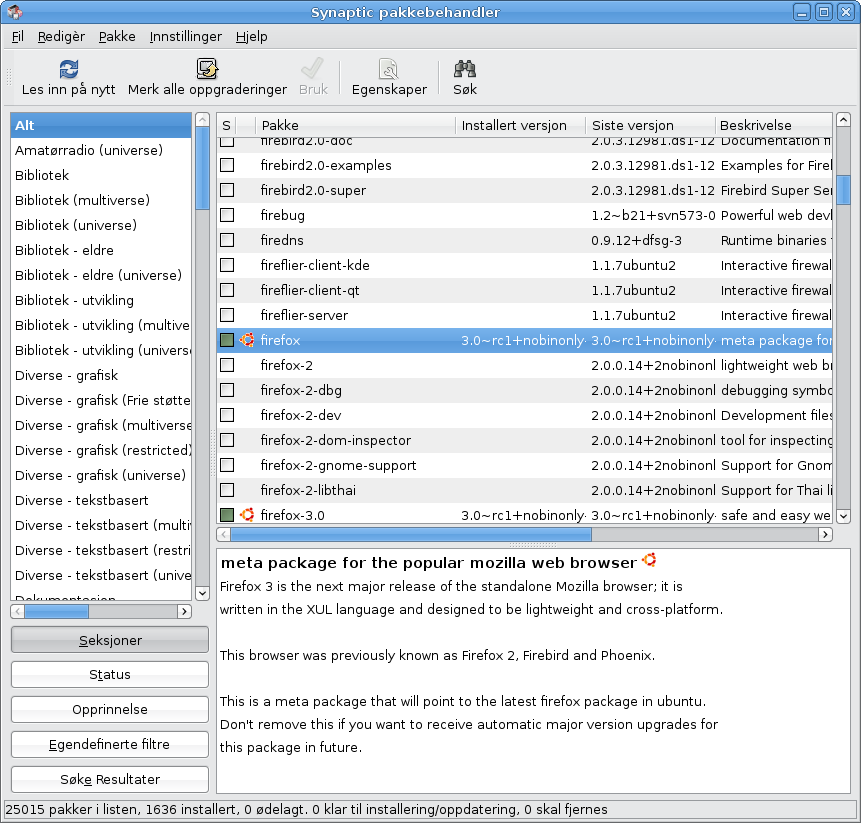The height and width of the screenshot is (823, 861).
Task: Click the Egendefinerte filtre button
Action: [x=110, y=744]
